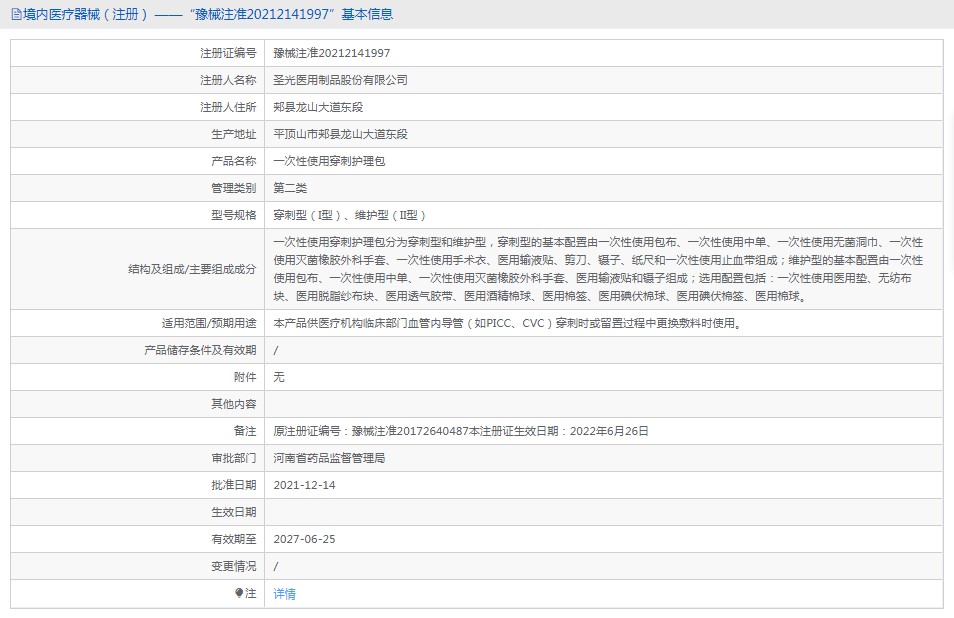This screenshot has width=954, height=618.
Task: Select registrant name 圣光医用制品股份有限公司
Action: 340,80
